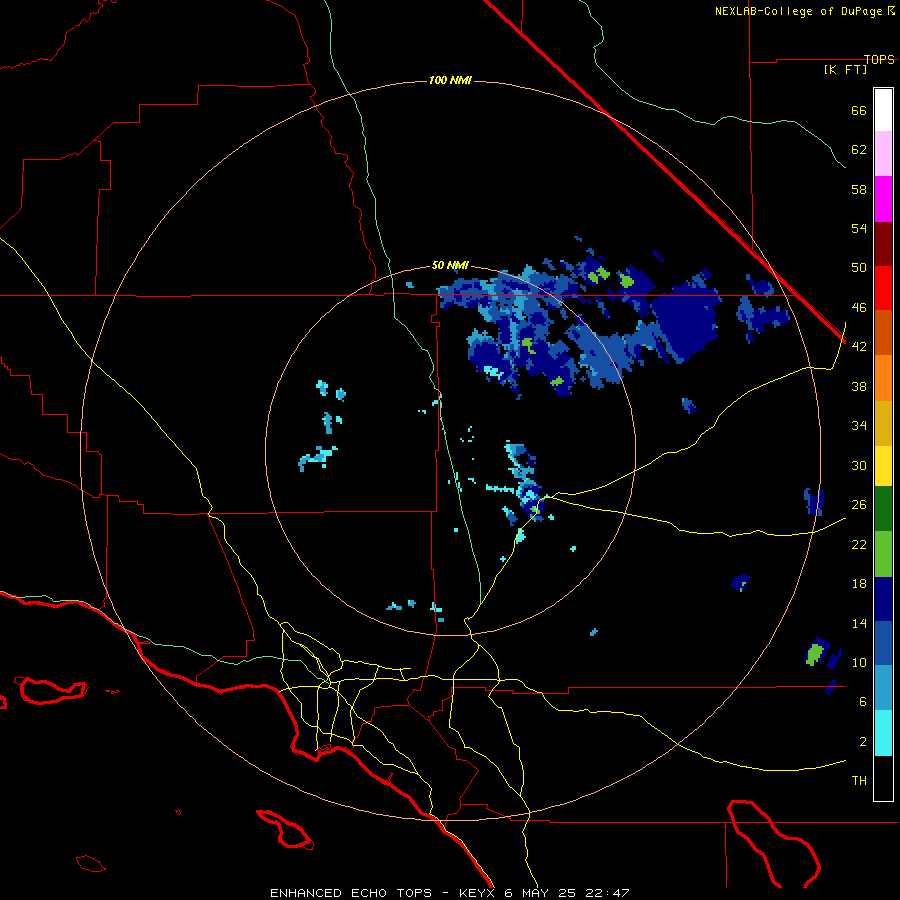The width and height of the screenshot is (900, 900).
Task: Click the dark red 50-54 kft legend swatch
Action: coord(883,244)
